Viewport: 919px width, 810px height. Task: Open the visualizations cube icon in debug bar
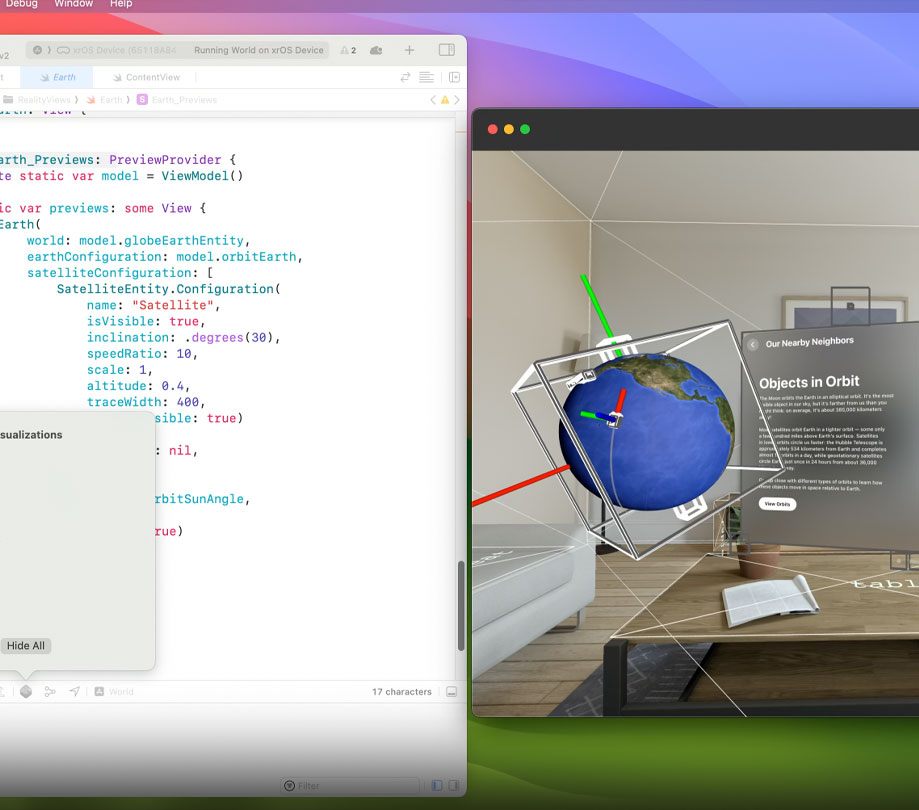(26, 692)
